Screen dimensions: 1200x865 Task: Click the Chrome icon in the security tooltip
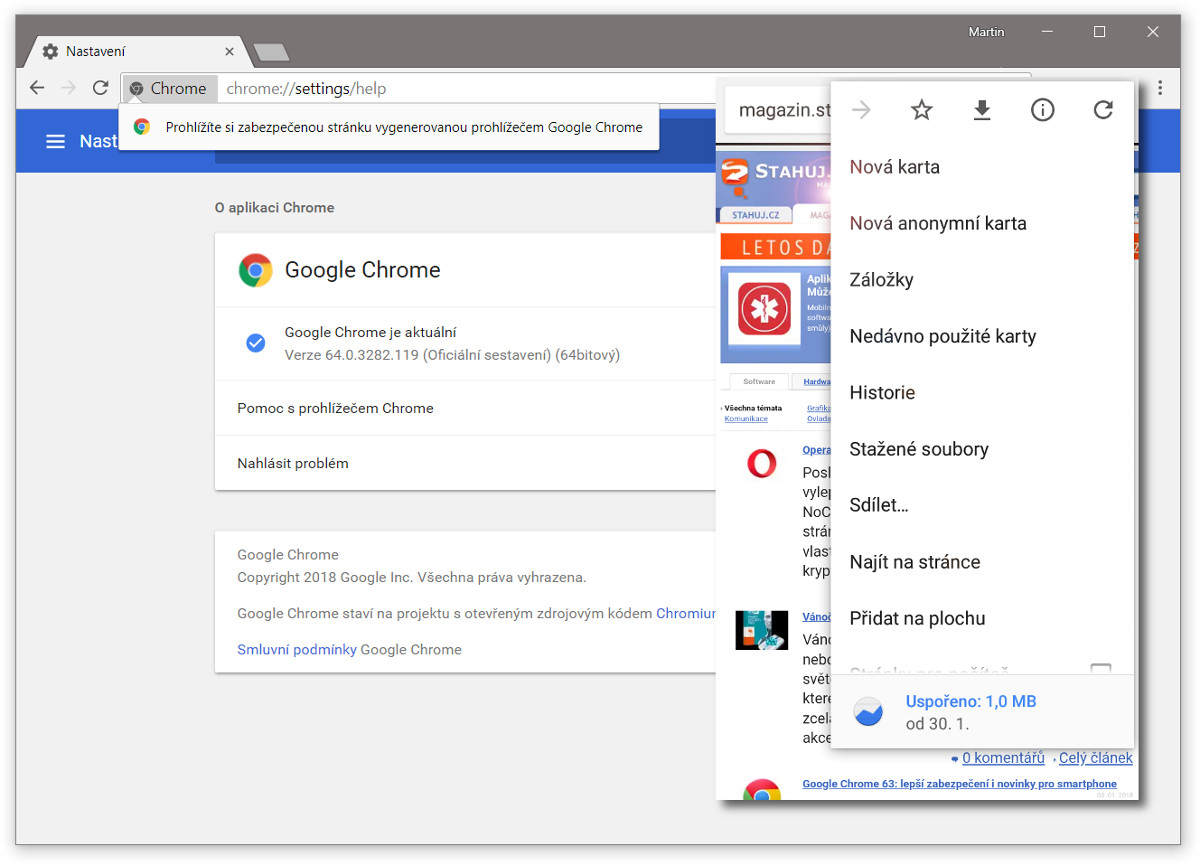(x=142, y=127)
